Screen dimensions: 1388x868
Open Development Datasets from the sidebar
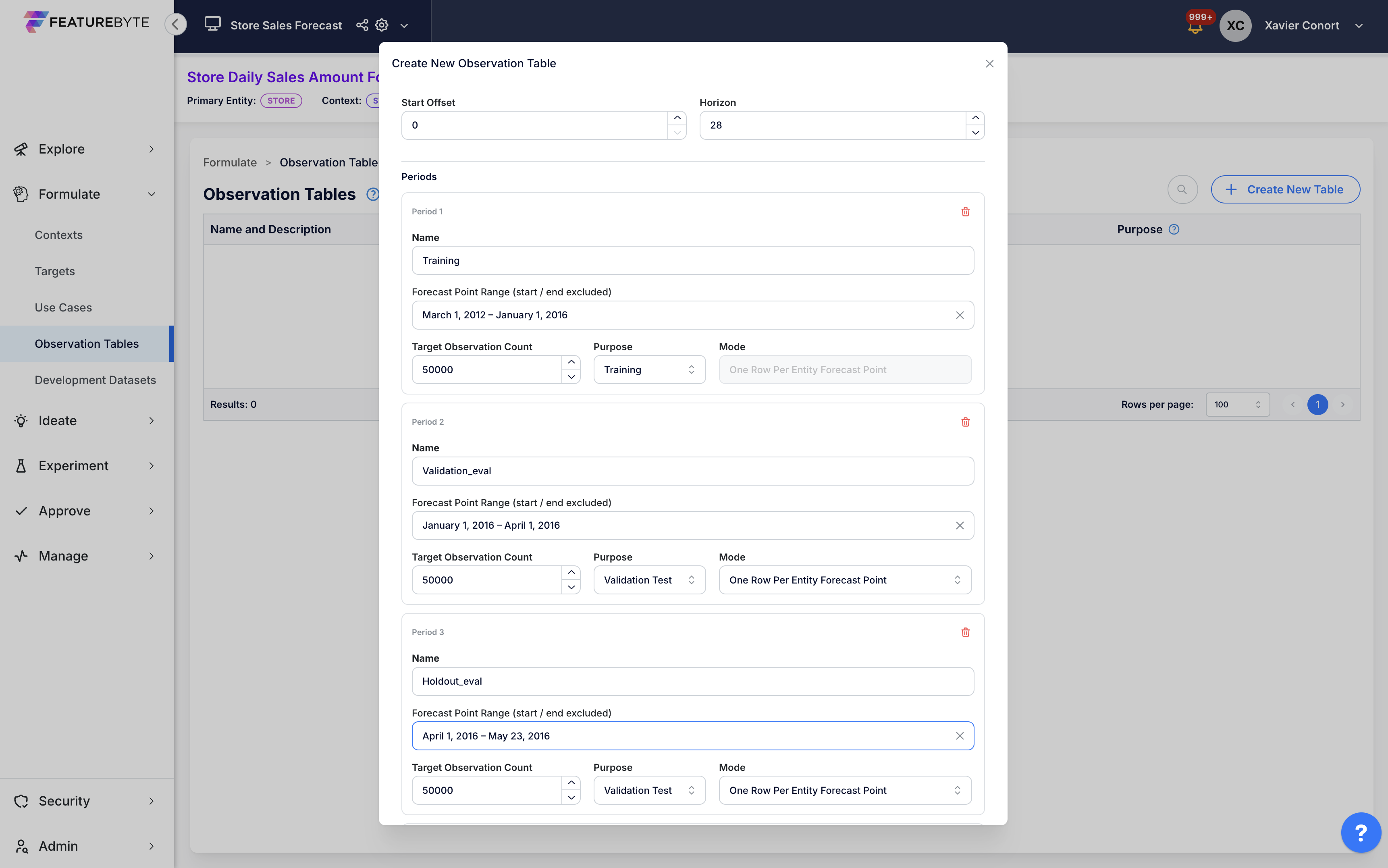tap(95, 380)
